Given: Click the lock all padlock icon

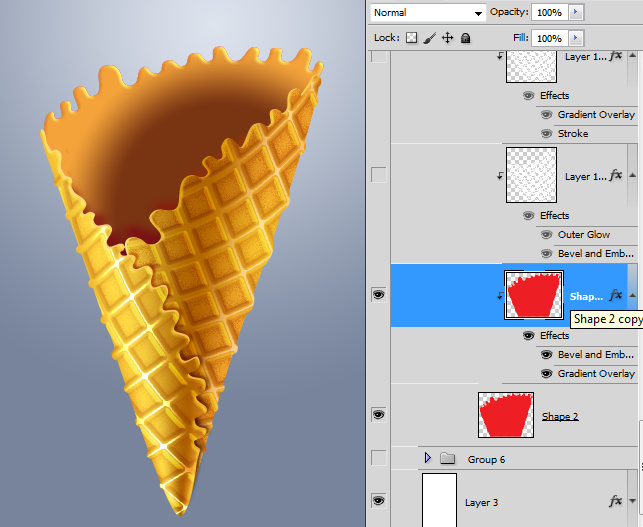Looking at the screenshot, I should (465, 38).
